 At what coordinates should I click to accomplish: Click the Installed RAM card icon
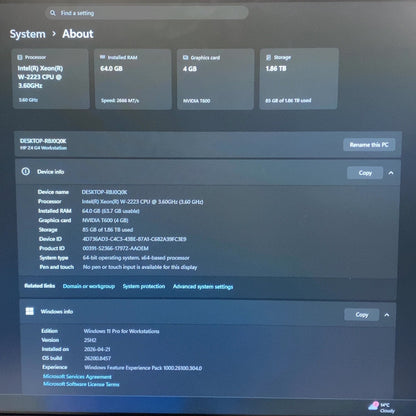(x=103, y=57)
